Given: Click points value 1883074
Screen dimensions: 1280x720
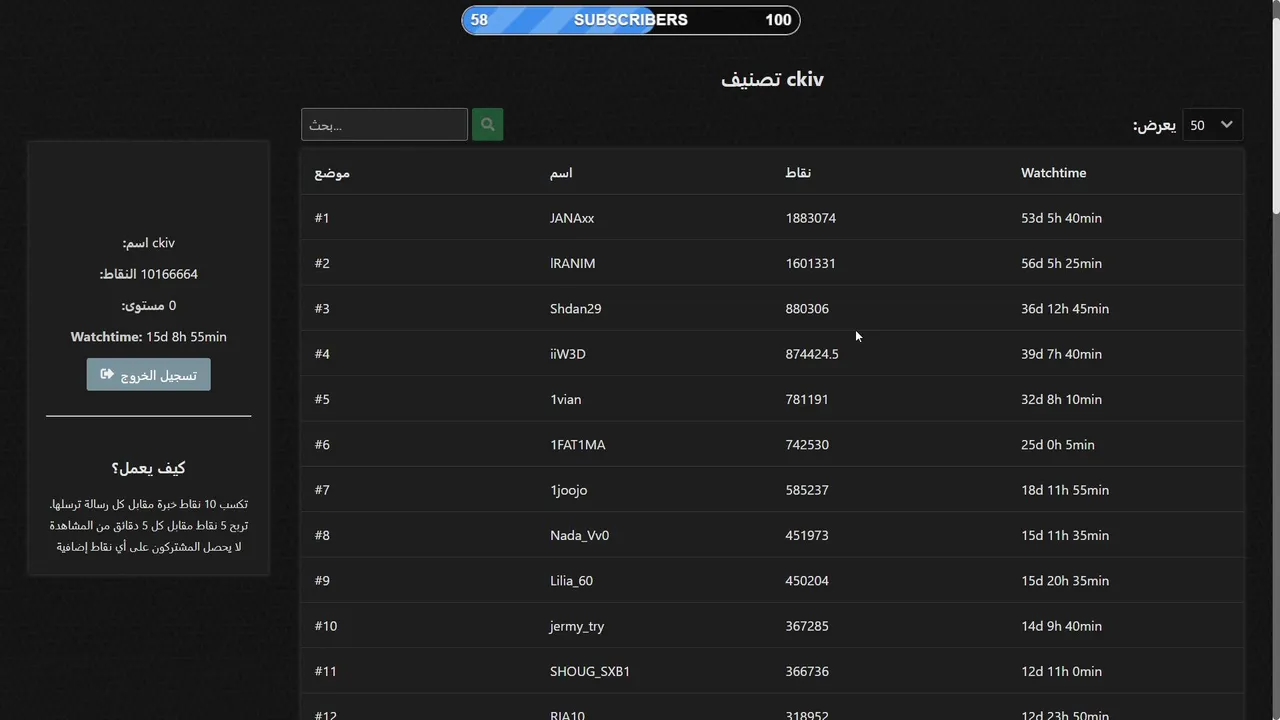Looking at the screenshot, I should click(x=811, y=218).
